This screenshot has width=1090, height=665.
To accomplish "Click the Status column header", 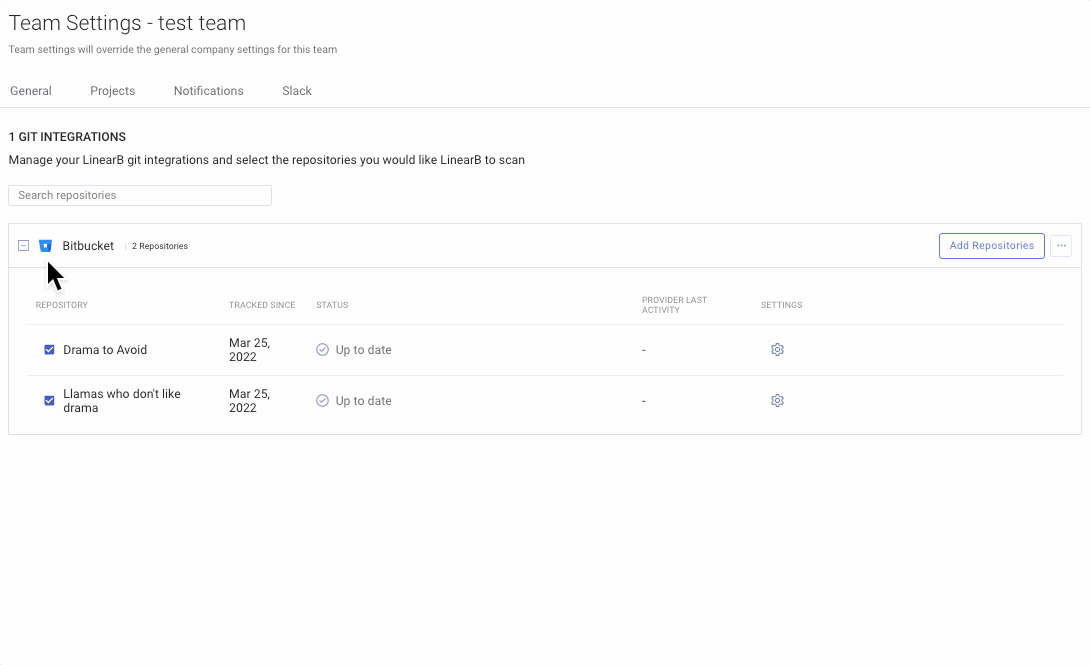I will tap(332, 305).
